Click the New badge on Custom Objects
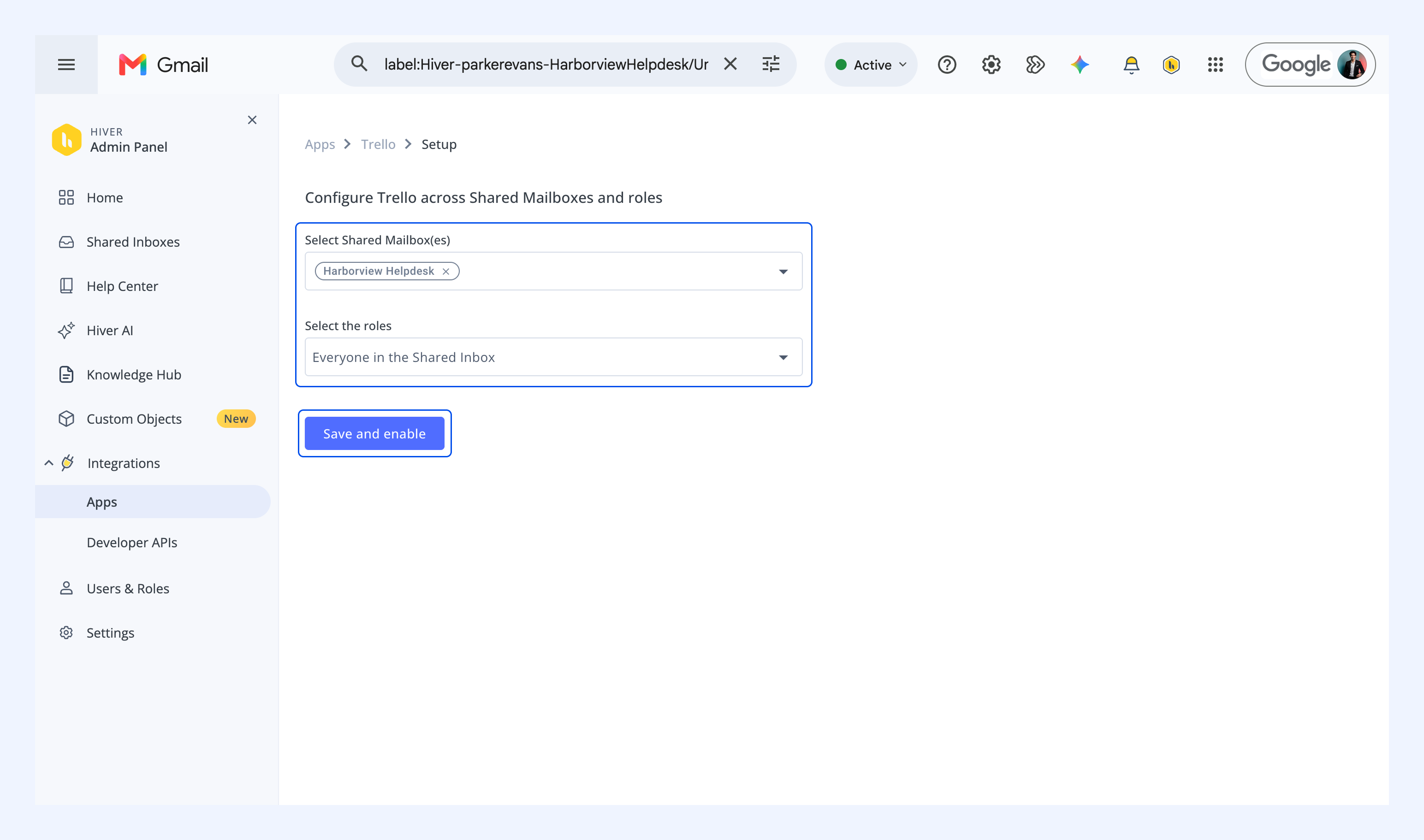Viewport: 1424px width, 840px height. (x=236, y=419)
